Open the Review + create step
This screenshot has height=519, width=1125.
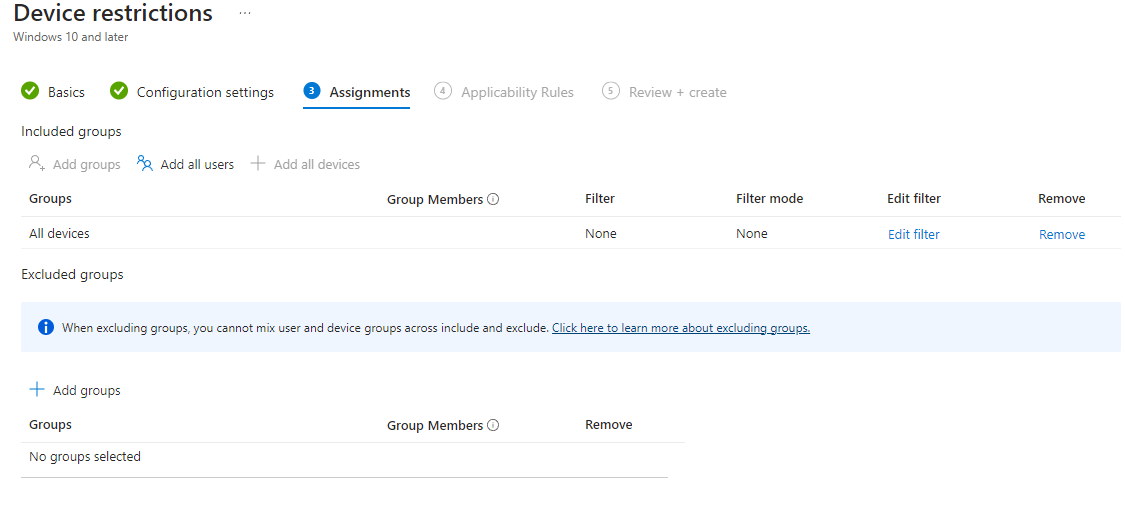pos(677,92)
